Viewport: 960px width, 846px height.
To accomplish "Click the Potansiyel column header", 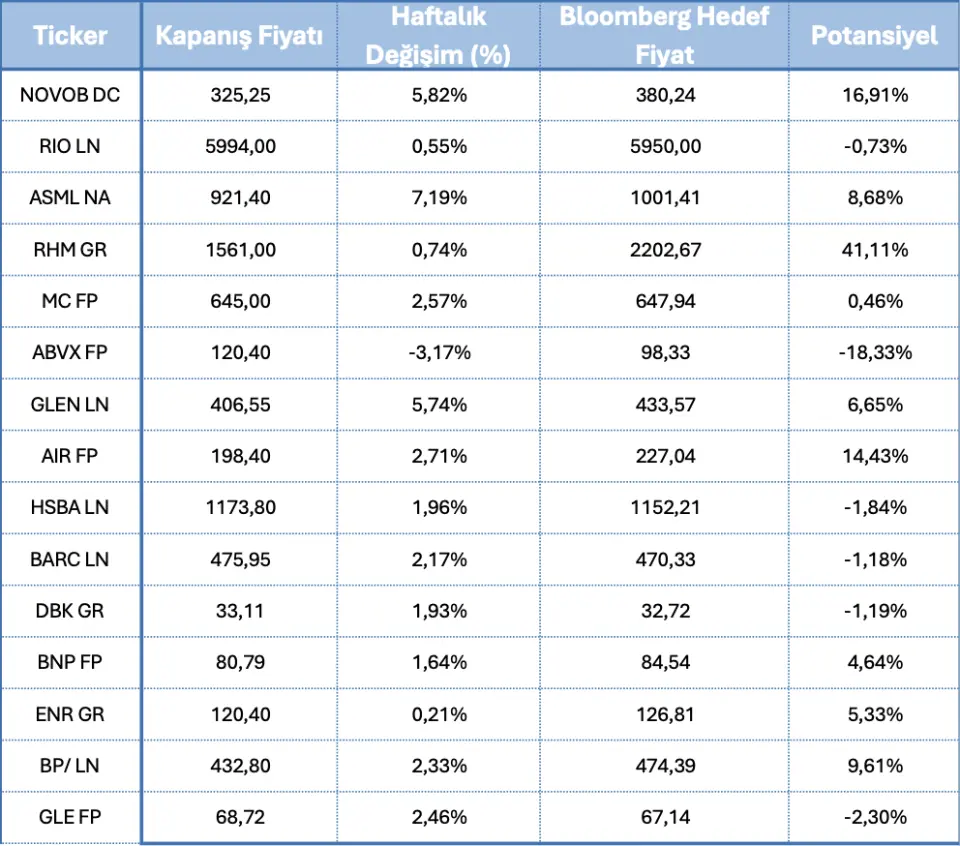I will point(874,36).
